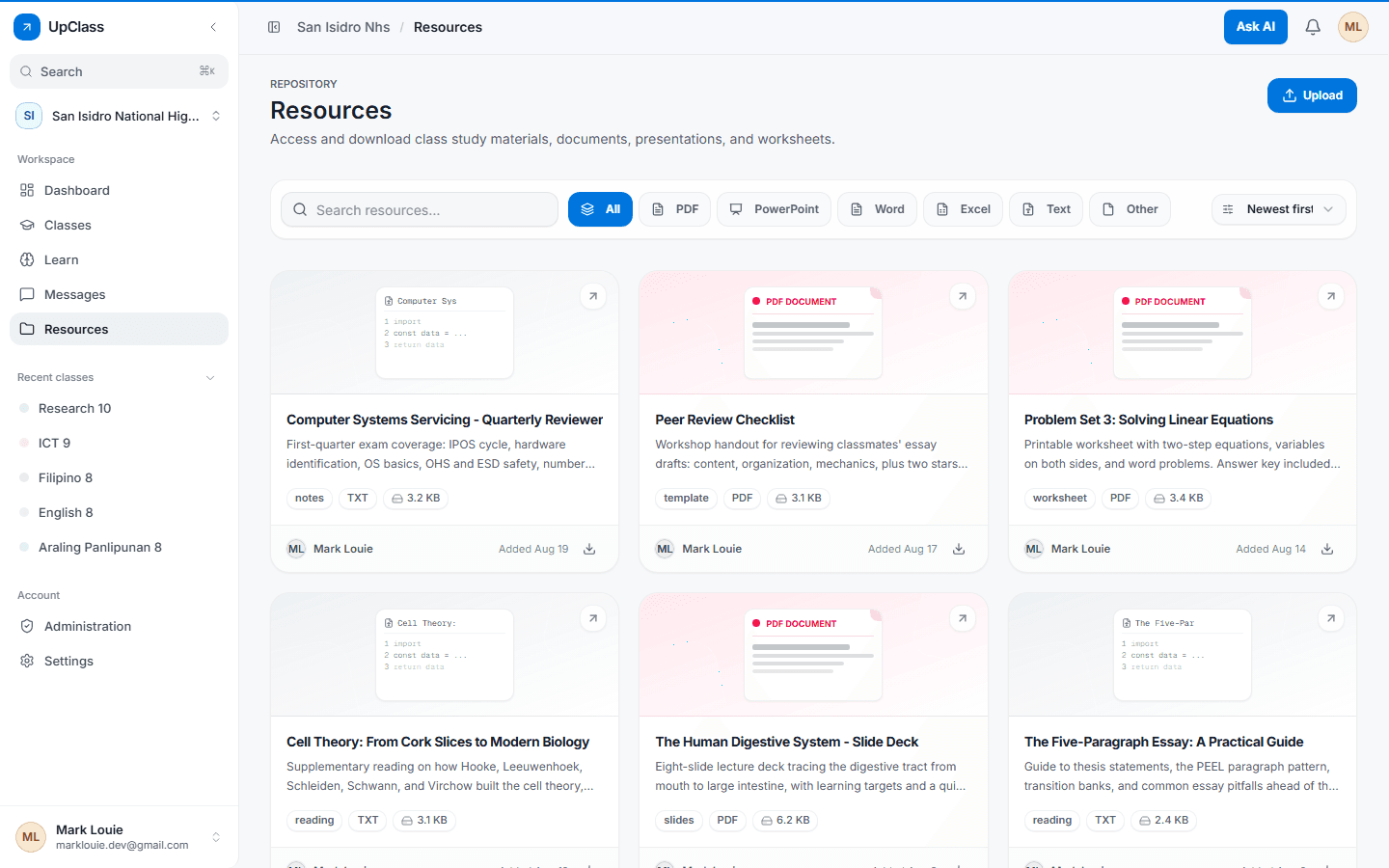Show all resource types with the All filter

tap(600, 209)
